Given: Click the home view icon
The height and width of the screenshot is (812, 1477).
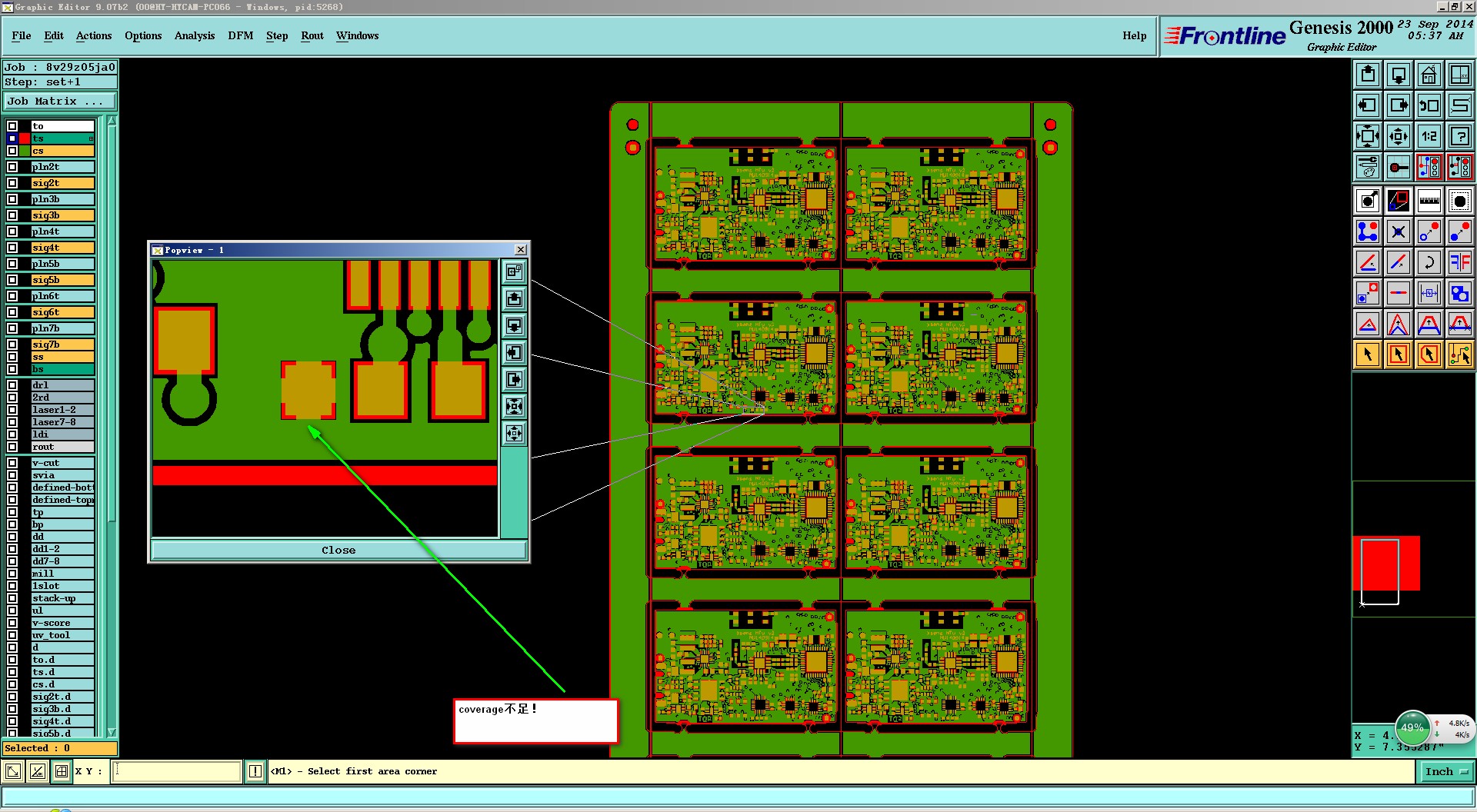Looking at the screenshot, I should [1429, 75].
